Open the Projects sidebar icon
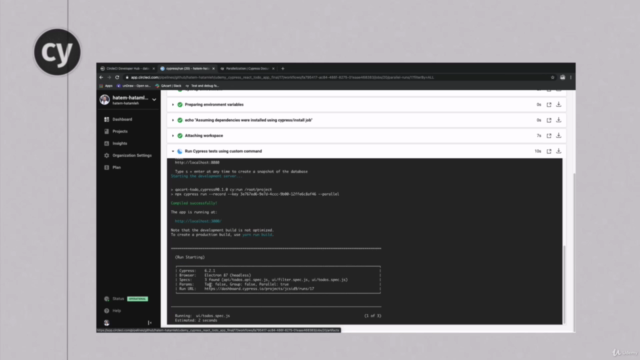The height and width of the screenshot is (360, 640). pos(107,131)
